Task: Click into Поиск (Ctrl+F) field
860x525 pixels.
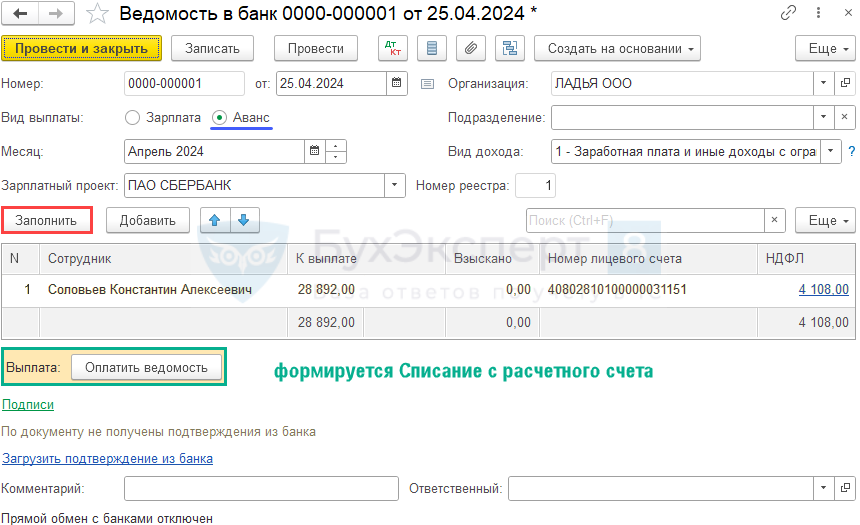Action: point(645,220)
